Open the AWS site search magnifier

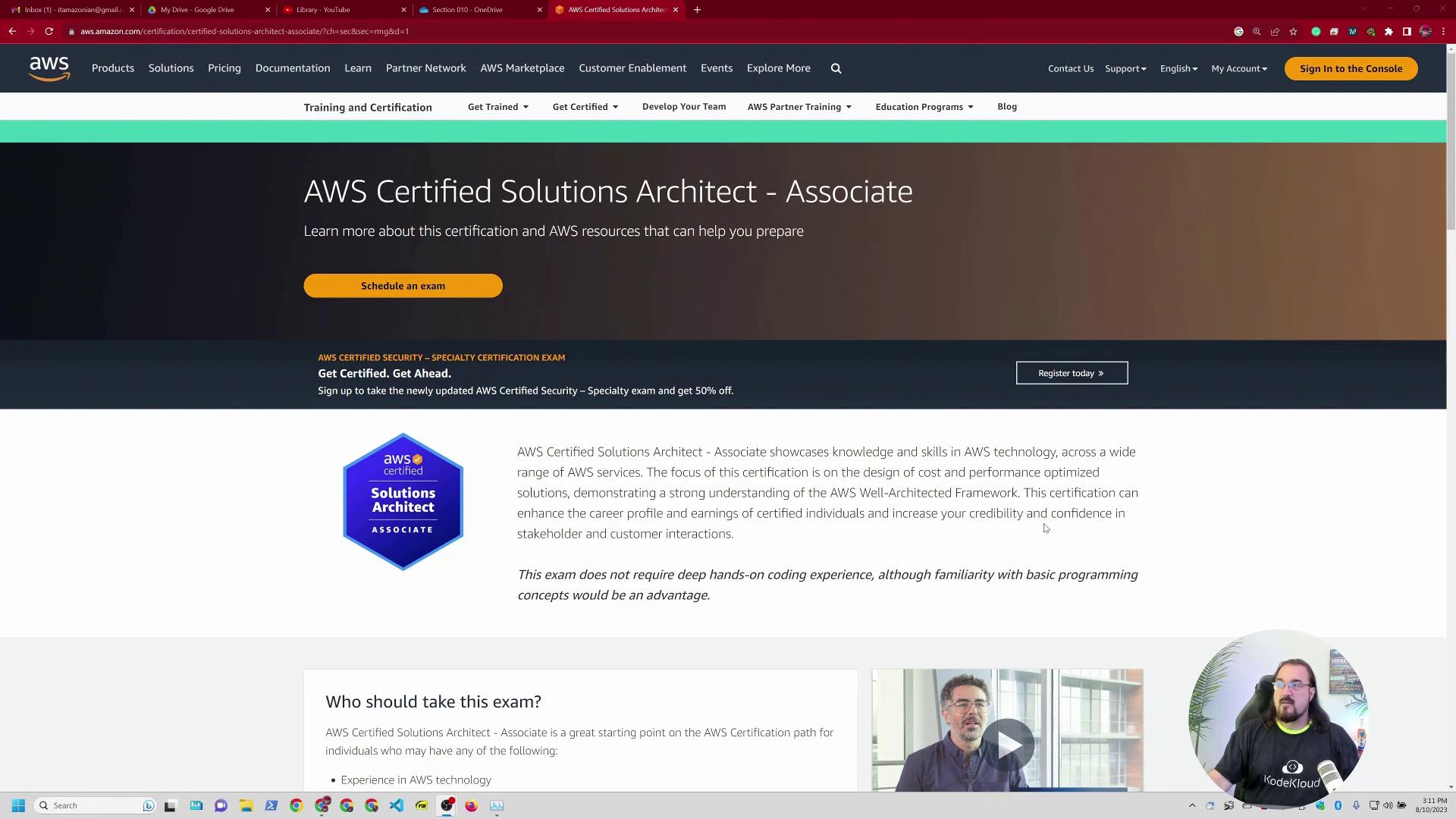(836, 68)
